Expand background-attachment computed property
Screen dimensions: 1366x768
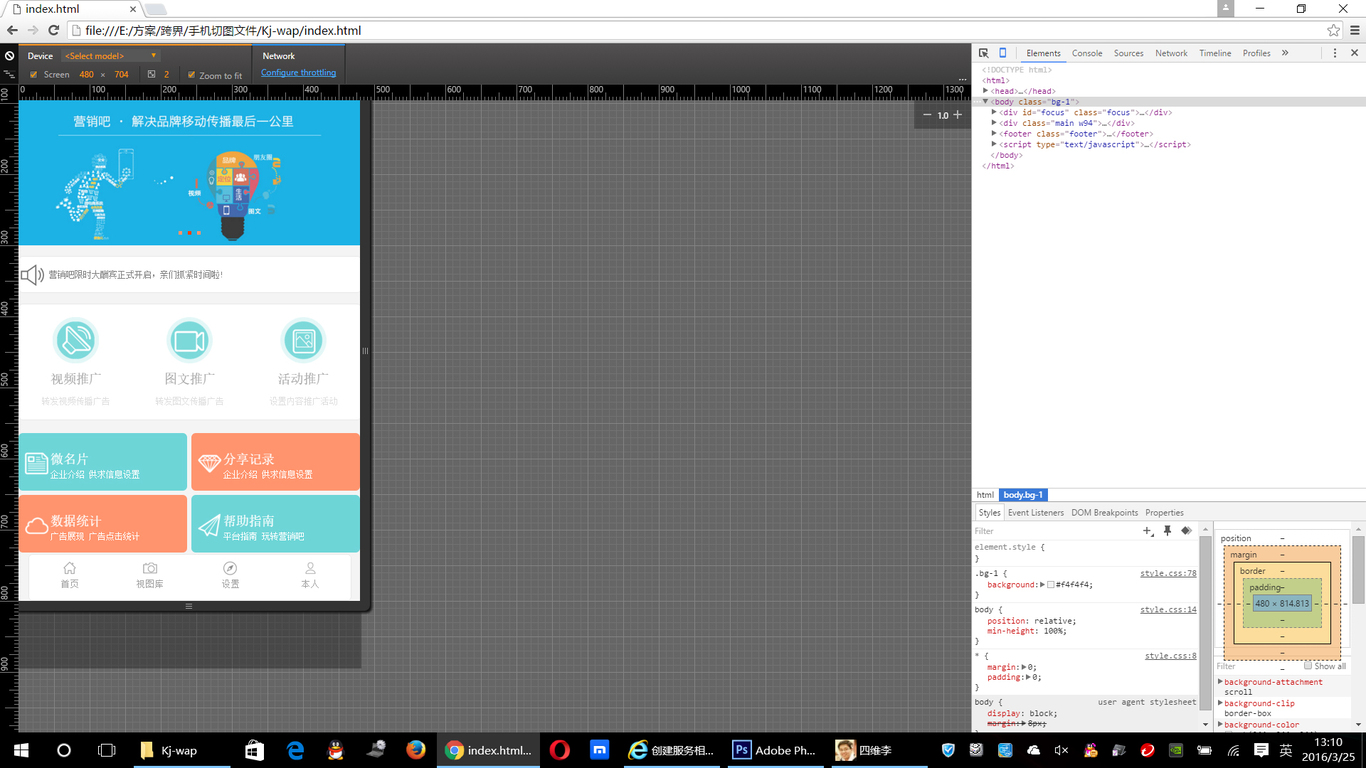click(1220, 682)
